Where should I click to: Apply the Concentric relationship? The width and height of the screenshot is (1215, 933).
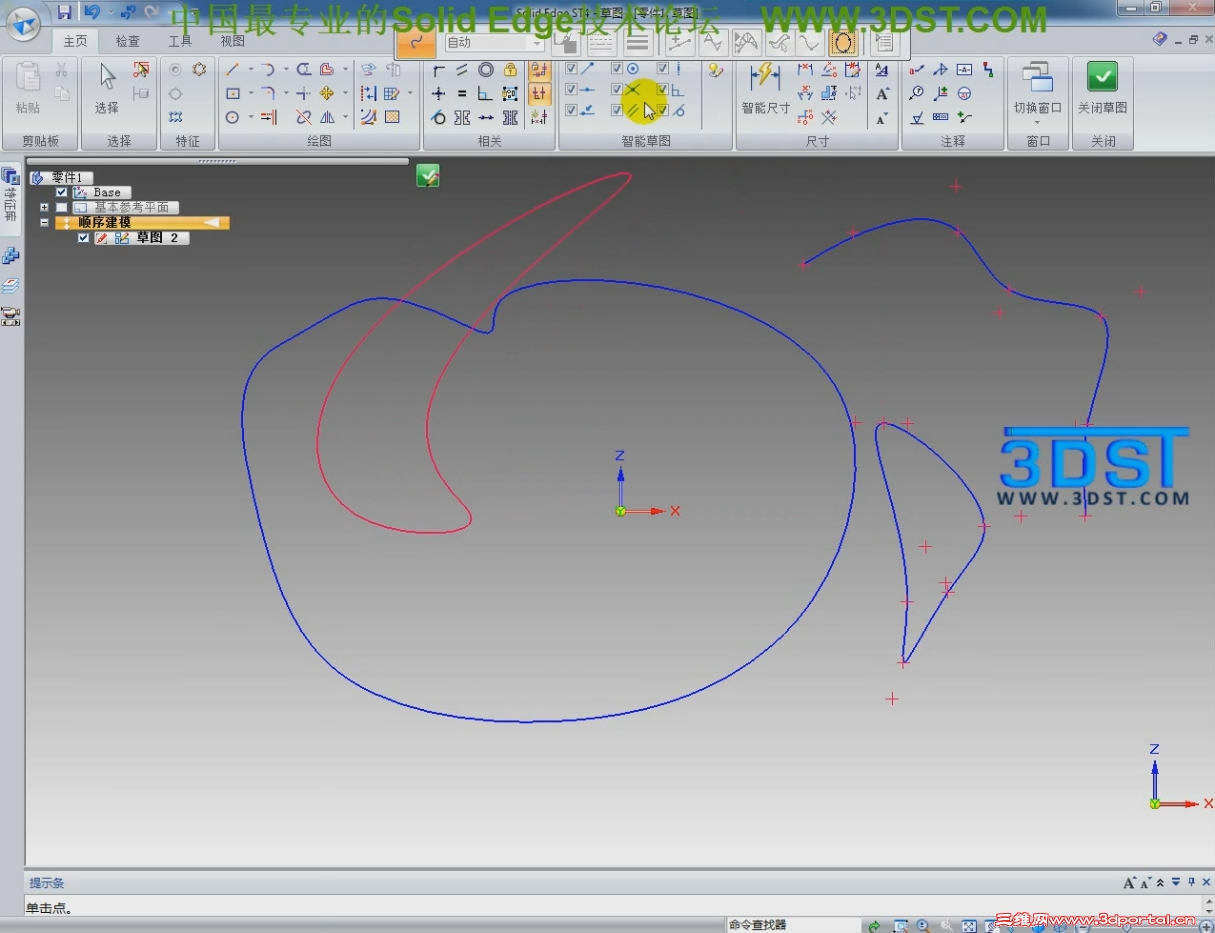point(486,69)
